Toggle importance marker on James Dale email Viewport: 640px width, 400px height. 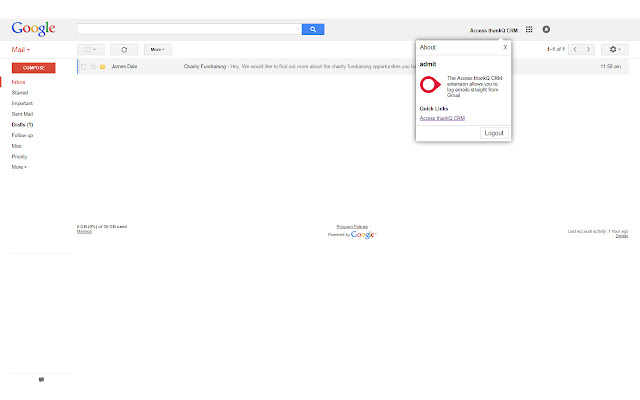pyautogui.click(x=102, y=67)
